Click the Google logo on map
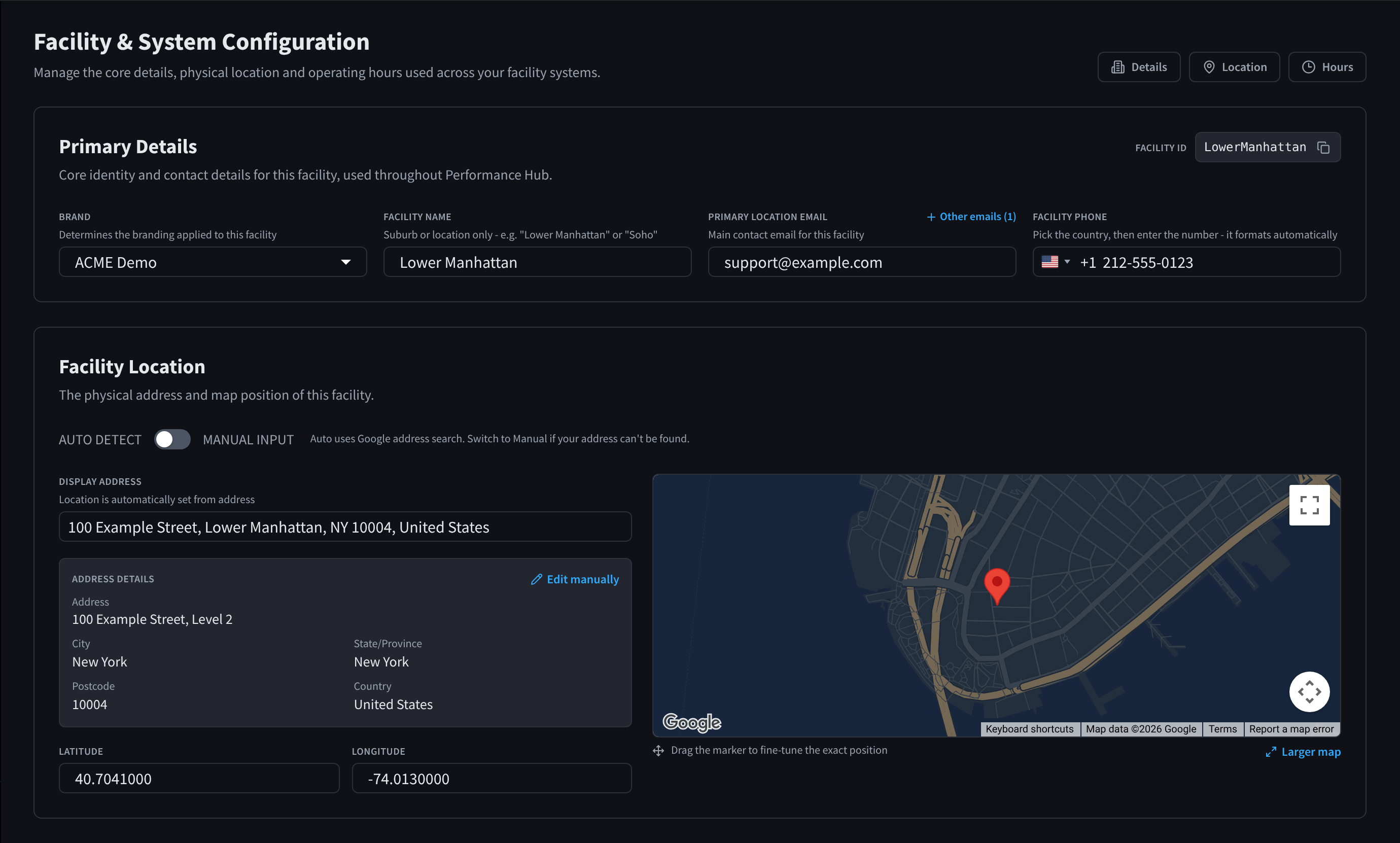 pos(692,722)
